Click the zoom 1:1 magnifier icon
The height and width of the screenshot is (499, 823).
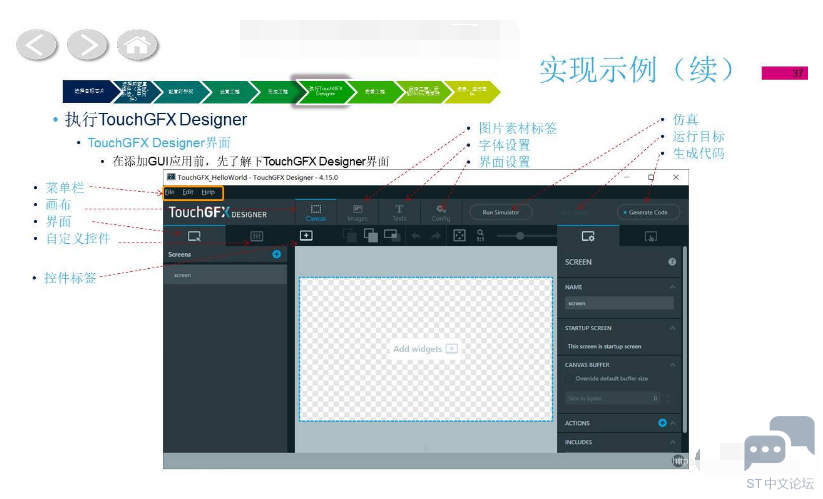pyautogui.click(x=480, y=236)
